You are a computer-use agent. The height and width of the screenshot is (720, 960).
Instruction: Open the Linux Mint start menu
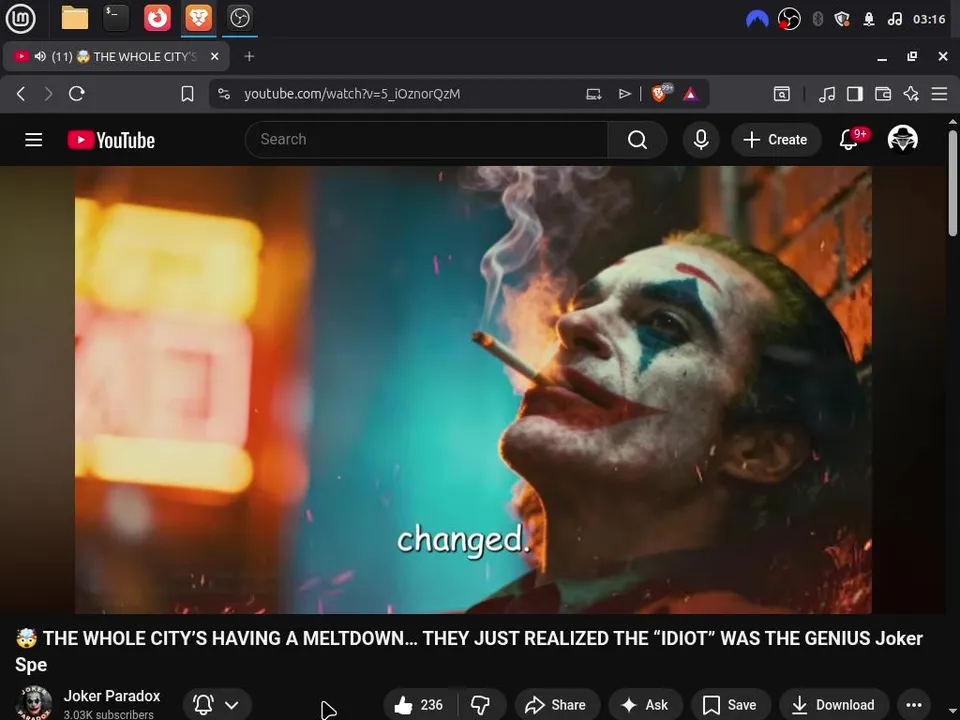(20, 18)
